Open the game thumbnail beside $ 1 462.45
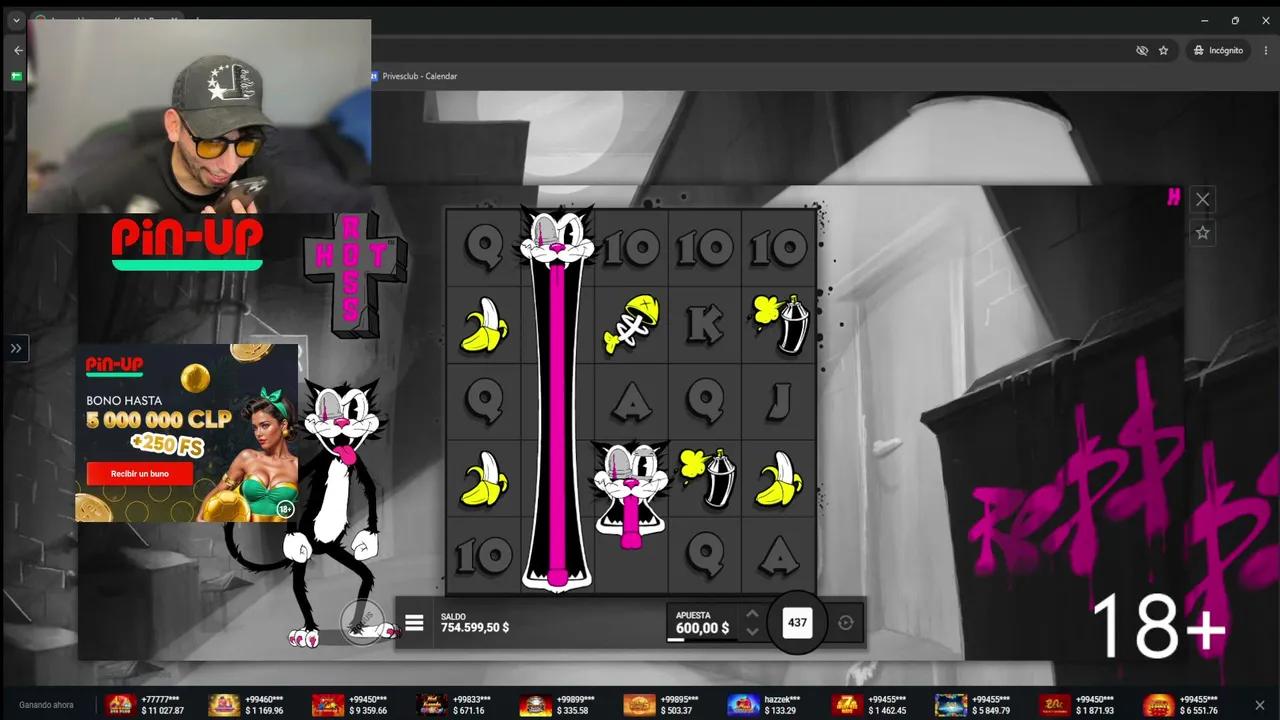This screenshot has height=720, width=1280. (847, 705)
